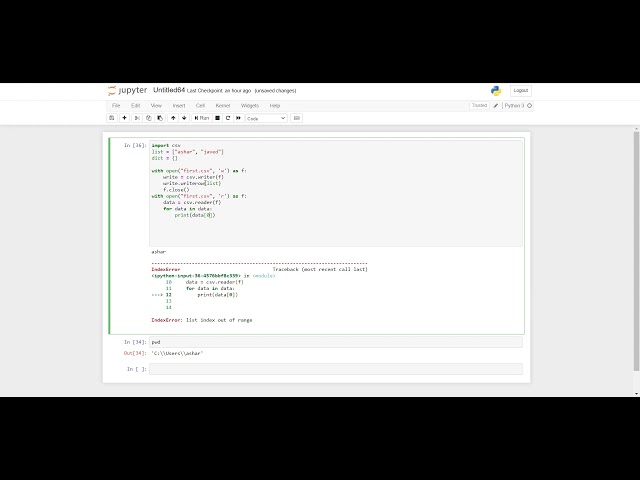Click the In [36] cell prompt
Image resolution: width=640 pixels, height=480 pixels.
[x=135, y=145]
